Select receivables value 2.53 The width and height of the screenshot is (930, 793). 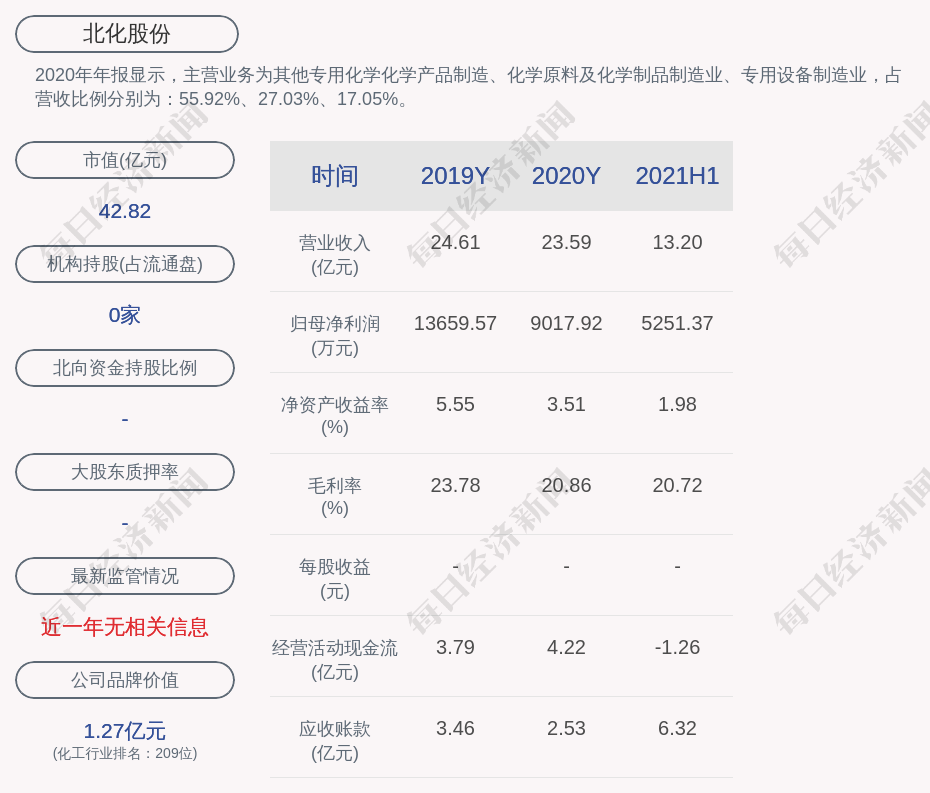pos(566,728)
